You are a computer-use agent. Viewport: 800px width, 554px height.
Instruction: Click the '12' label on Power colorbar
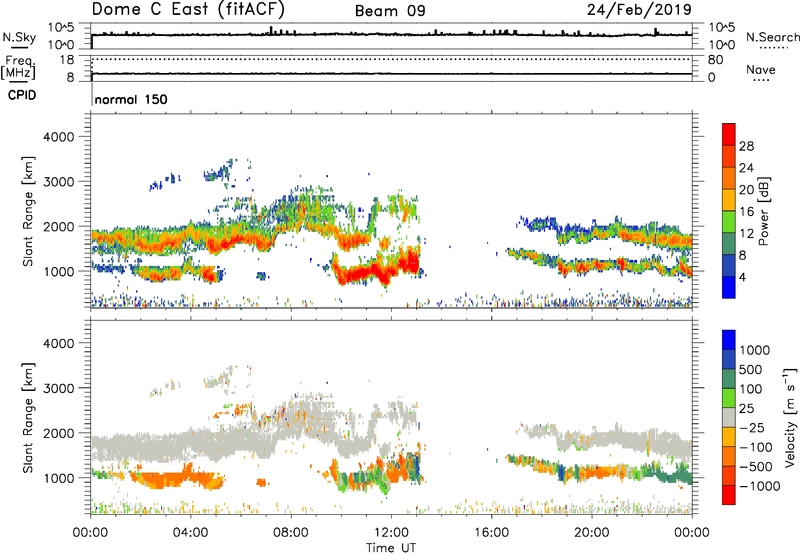point(746,233)
